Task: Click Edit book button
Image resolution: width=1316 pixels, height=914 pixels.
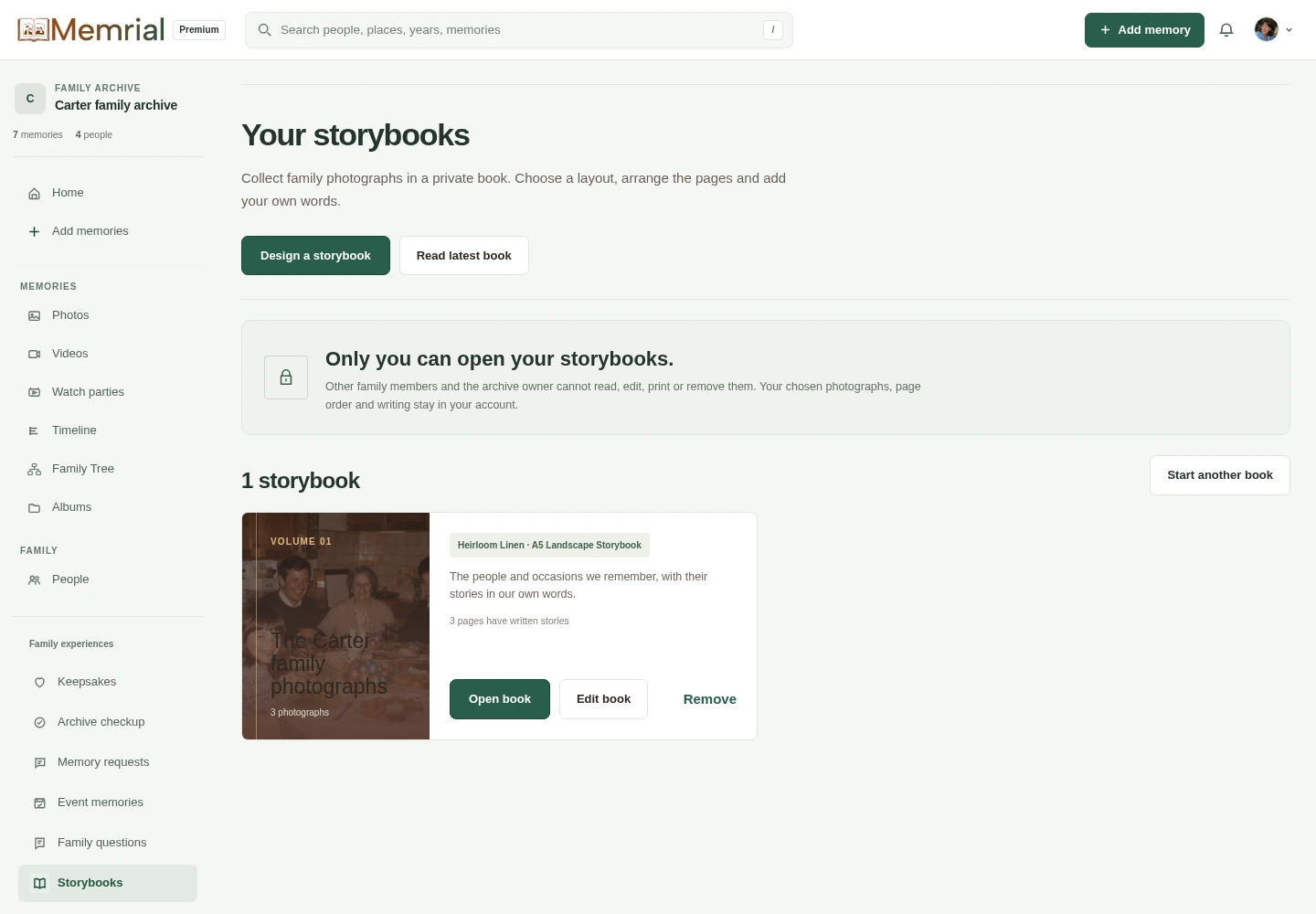Action: coord(603,699)
